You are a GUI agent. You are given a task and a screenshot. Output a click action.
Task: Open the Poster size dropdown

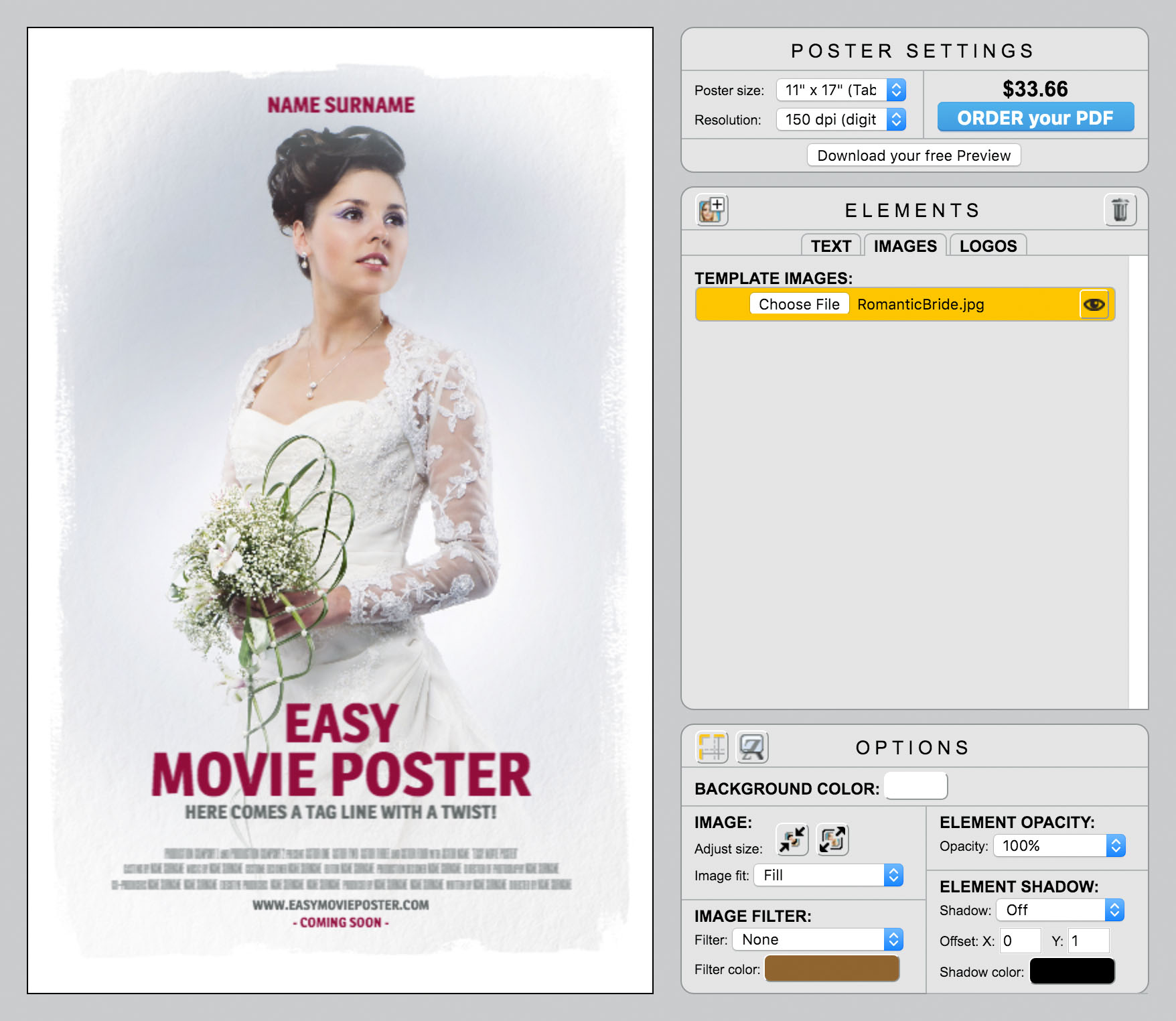click(x=840, y=89)
